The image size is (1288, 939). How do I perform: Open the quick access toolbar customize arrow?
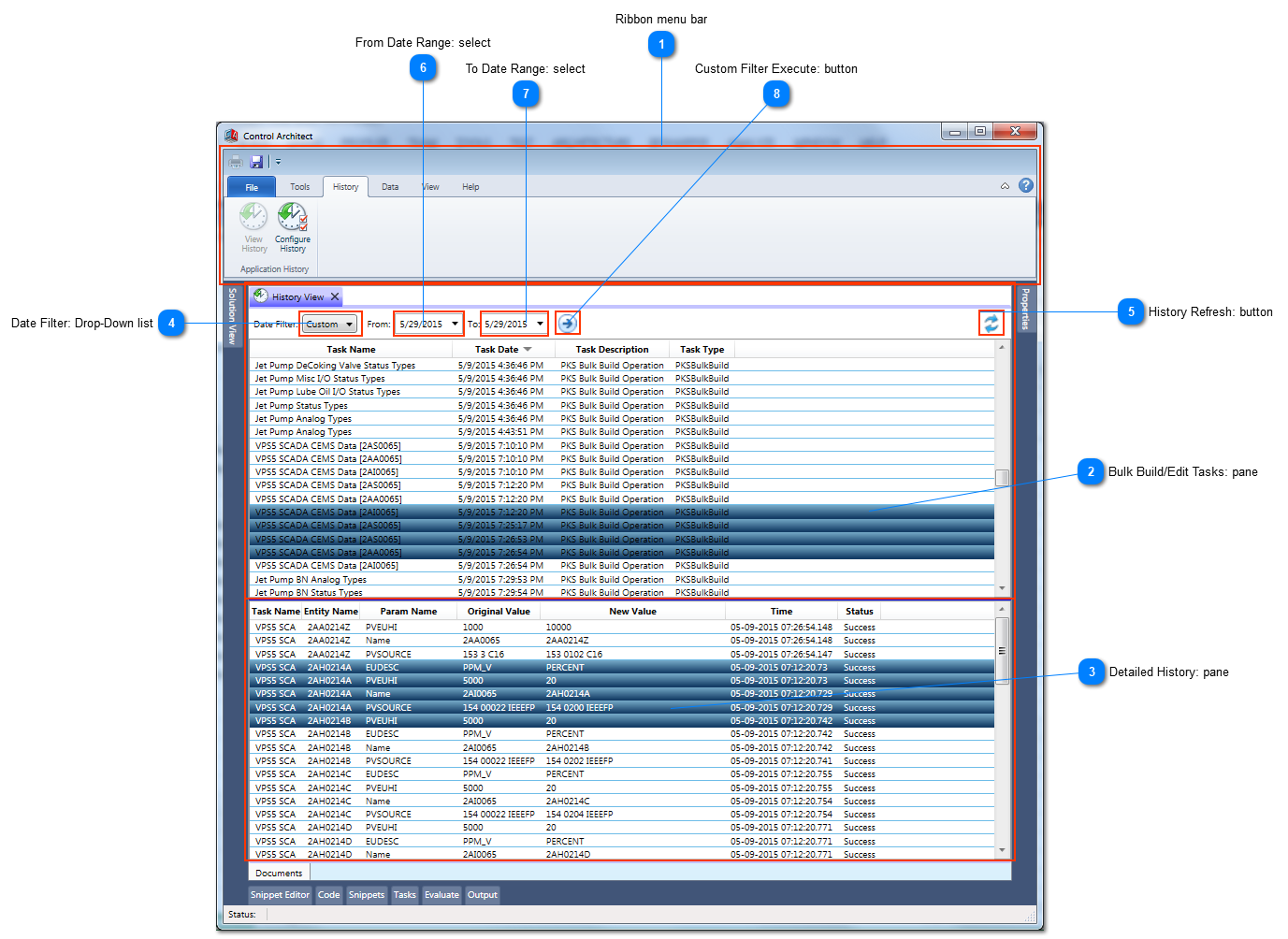pos(278,162)
